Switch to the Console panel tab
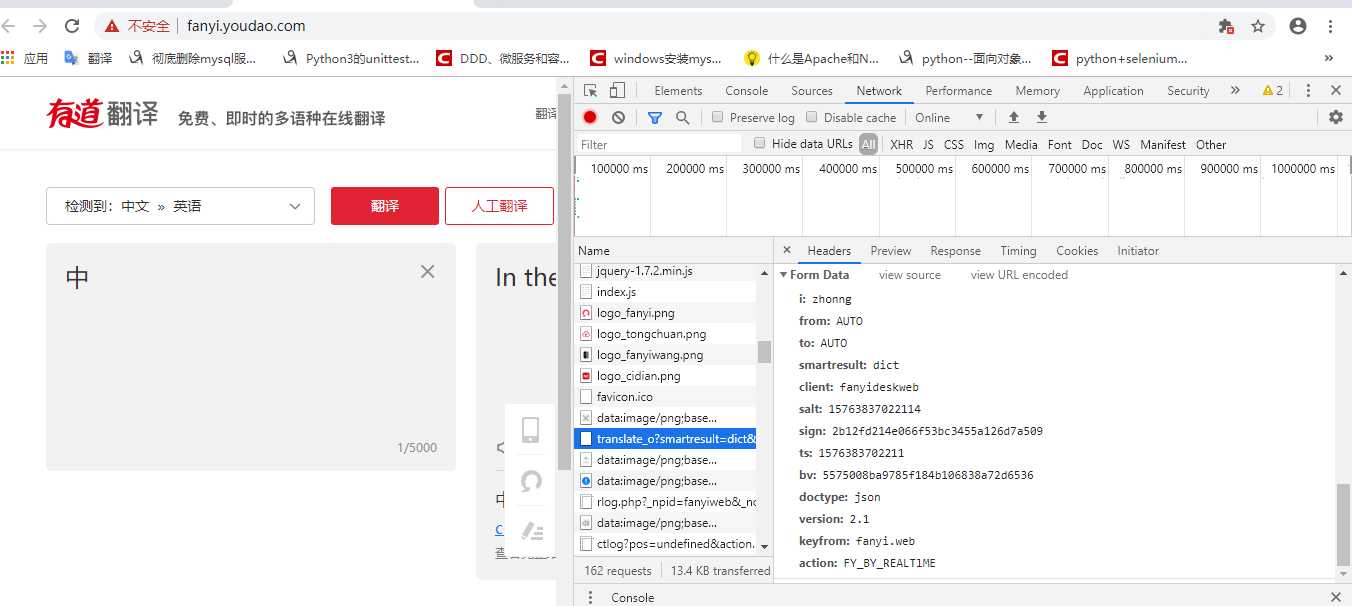Image resolution: width=1352 pixels, height=606 pixels. click(746, 90)
